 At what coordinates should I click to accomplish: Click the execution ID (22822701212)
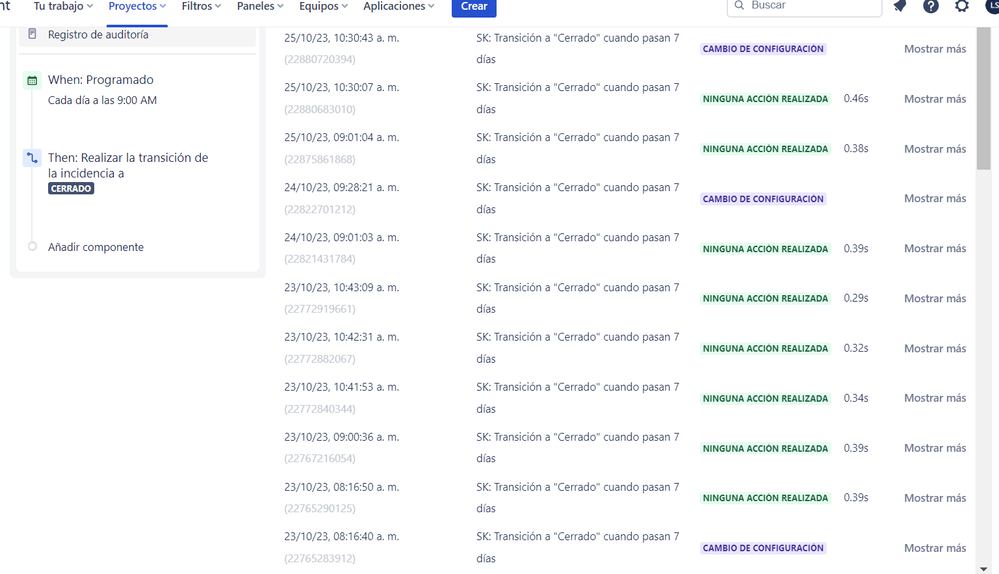[320, 209]
